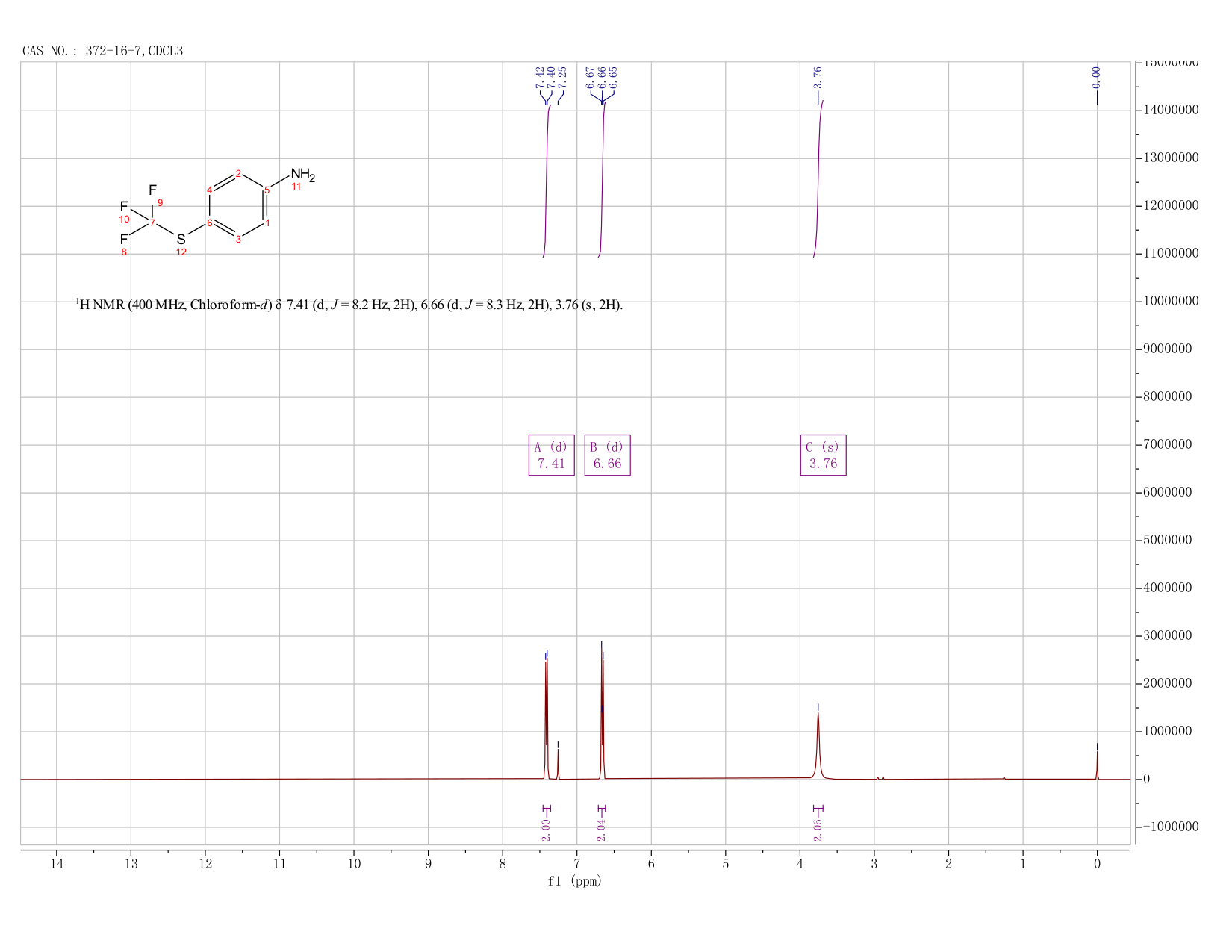1232x952 pixels.
Task: Click the NH2 singlet peak at 3.76 ppm
Action: [x=818, y=747]
